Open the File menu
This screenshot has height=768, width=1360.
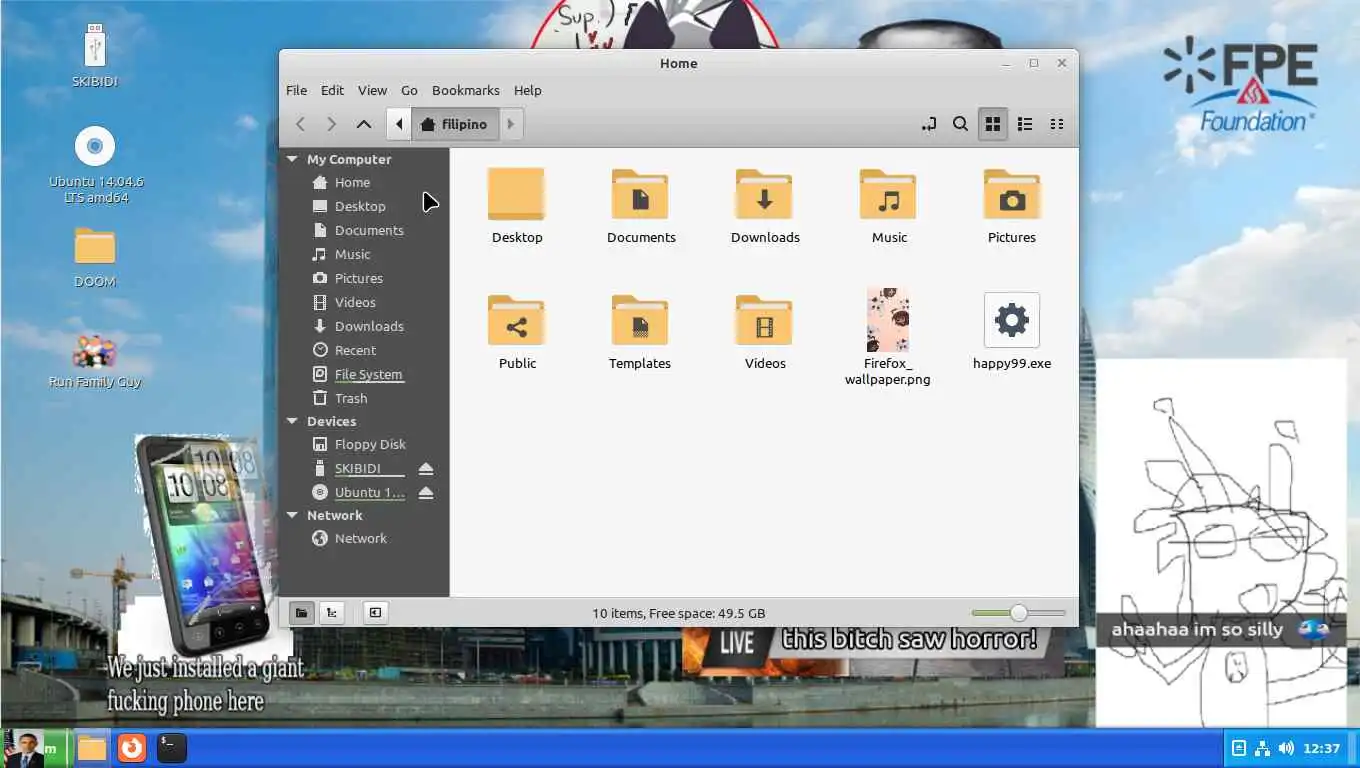tap(297, 90)
